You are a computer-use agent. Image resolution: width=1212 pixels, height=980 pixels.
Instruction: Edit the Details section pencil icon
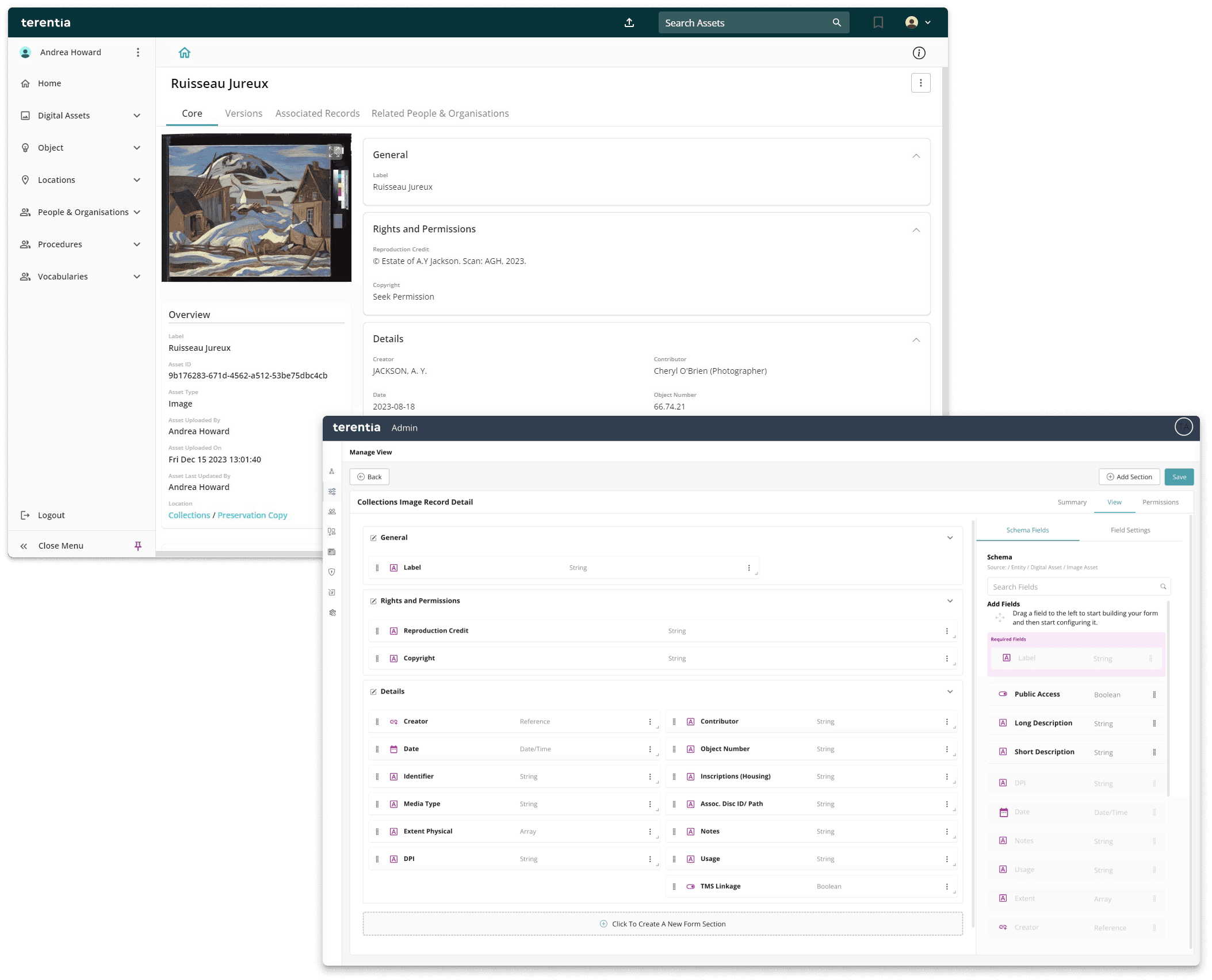(x=373, y=692)
